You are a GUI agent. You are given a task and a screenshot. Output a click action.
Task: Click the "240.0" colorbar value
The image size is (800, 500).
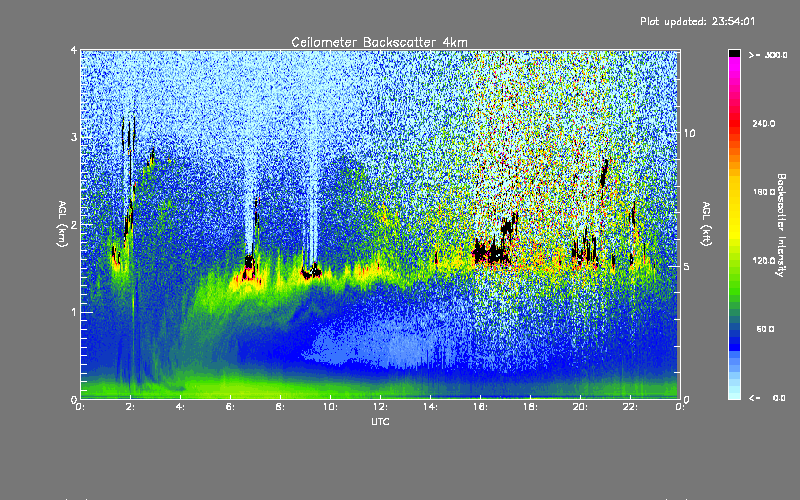(x=764, y=123)
